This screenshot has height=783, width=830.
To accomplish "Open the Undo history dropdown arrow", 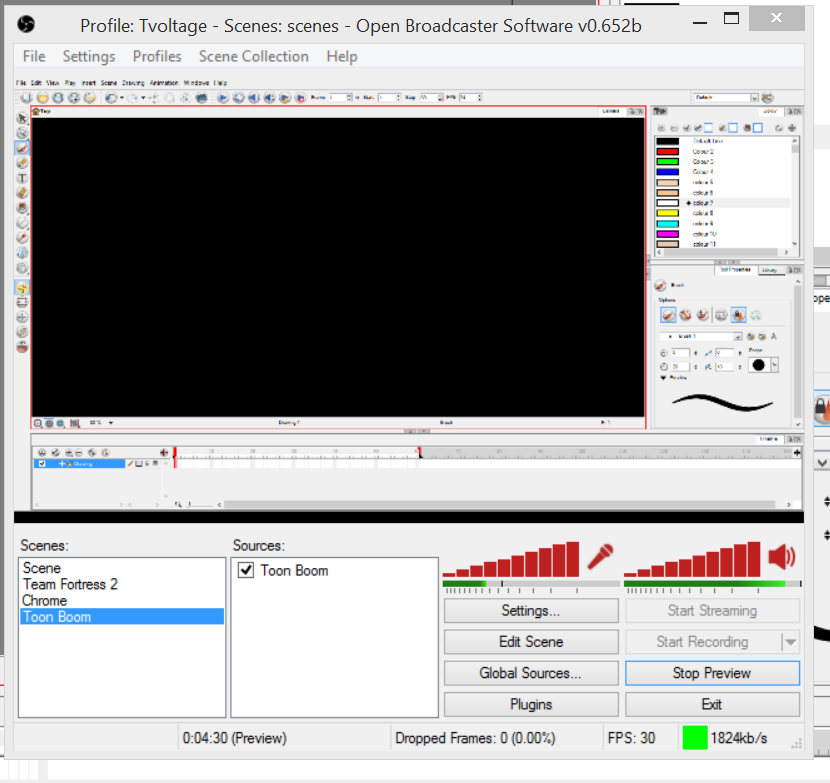I will (x=122, y=97).
